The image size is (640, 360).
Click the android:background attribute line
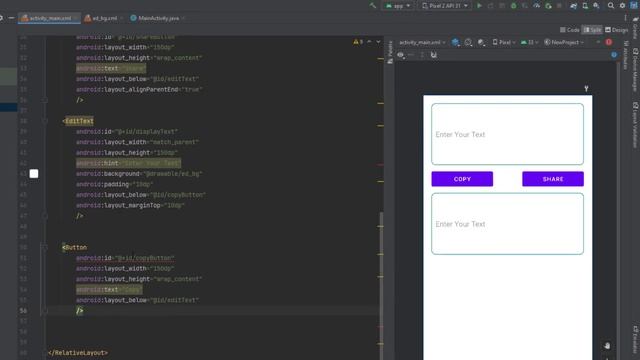pyautogui.click(x=139, y=174)
